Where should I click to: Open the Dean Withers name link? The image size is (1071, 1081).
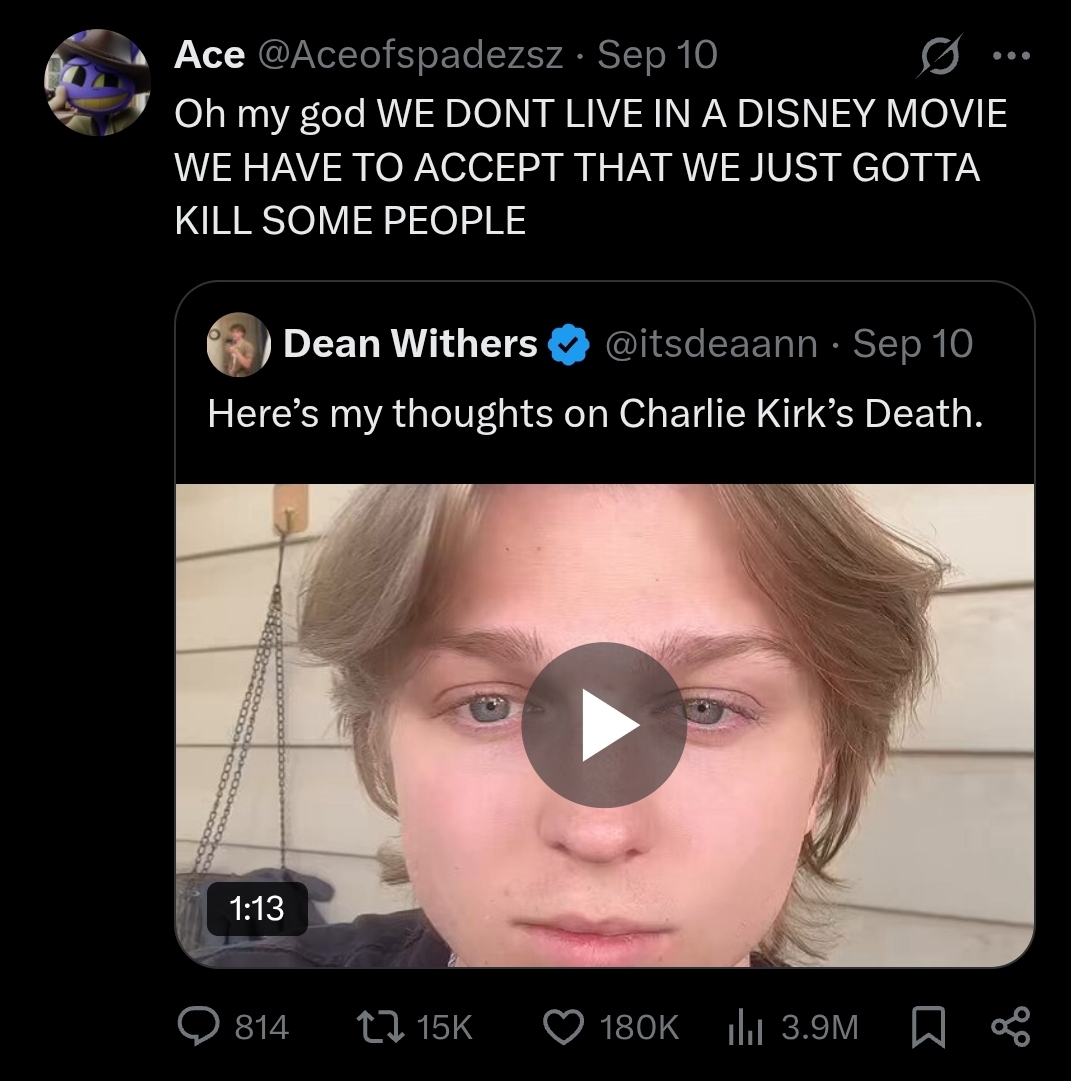tap(410, 345)
